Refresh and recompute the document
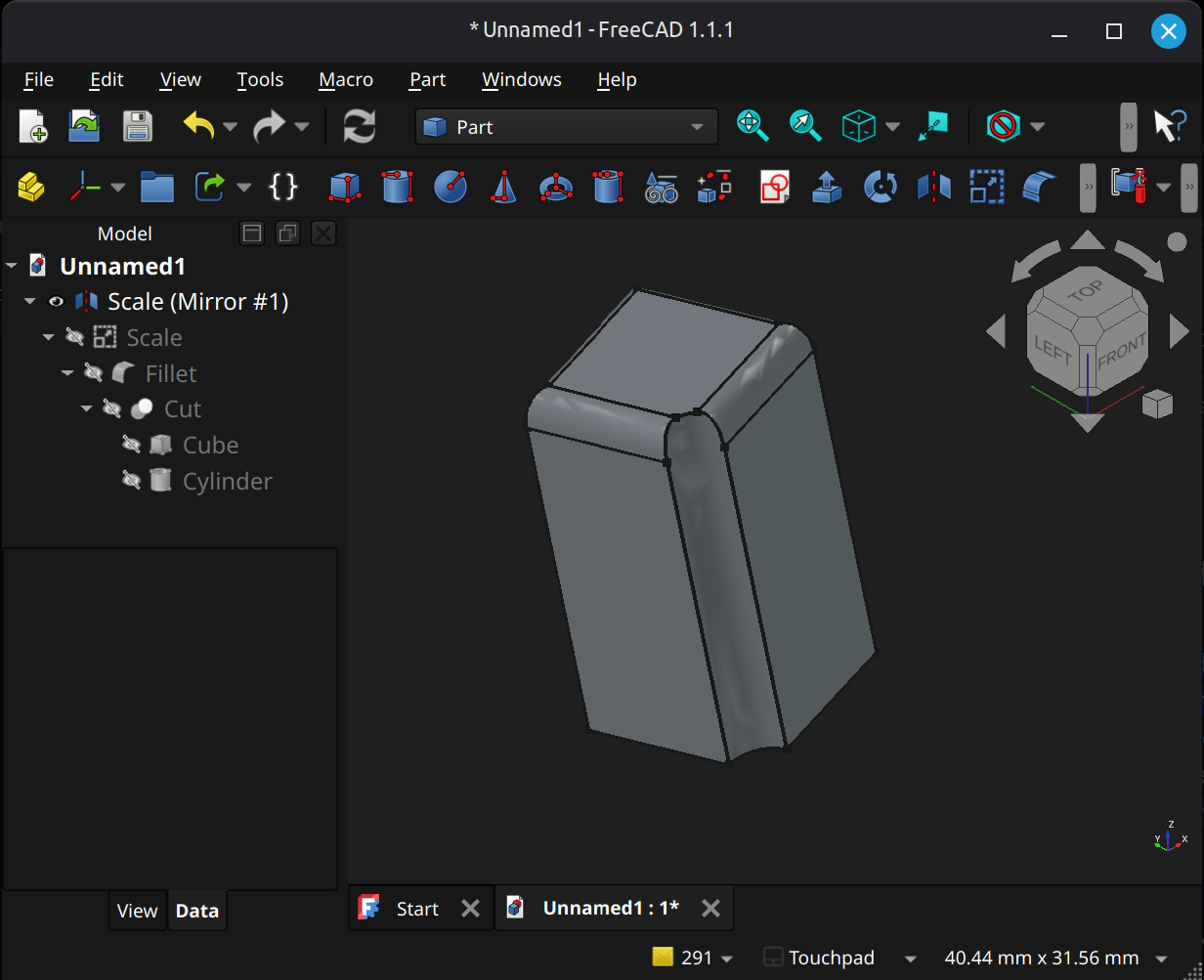The width and height of the screenshot is (1204, 980). tap(360, 127)
